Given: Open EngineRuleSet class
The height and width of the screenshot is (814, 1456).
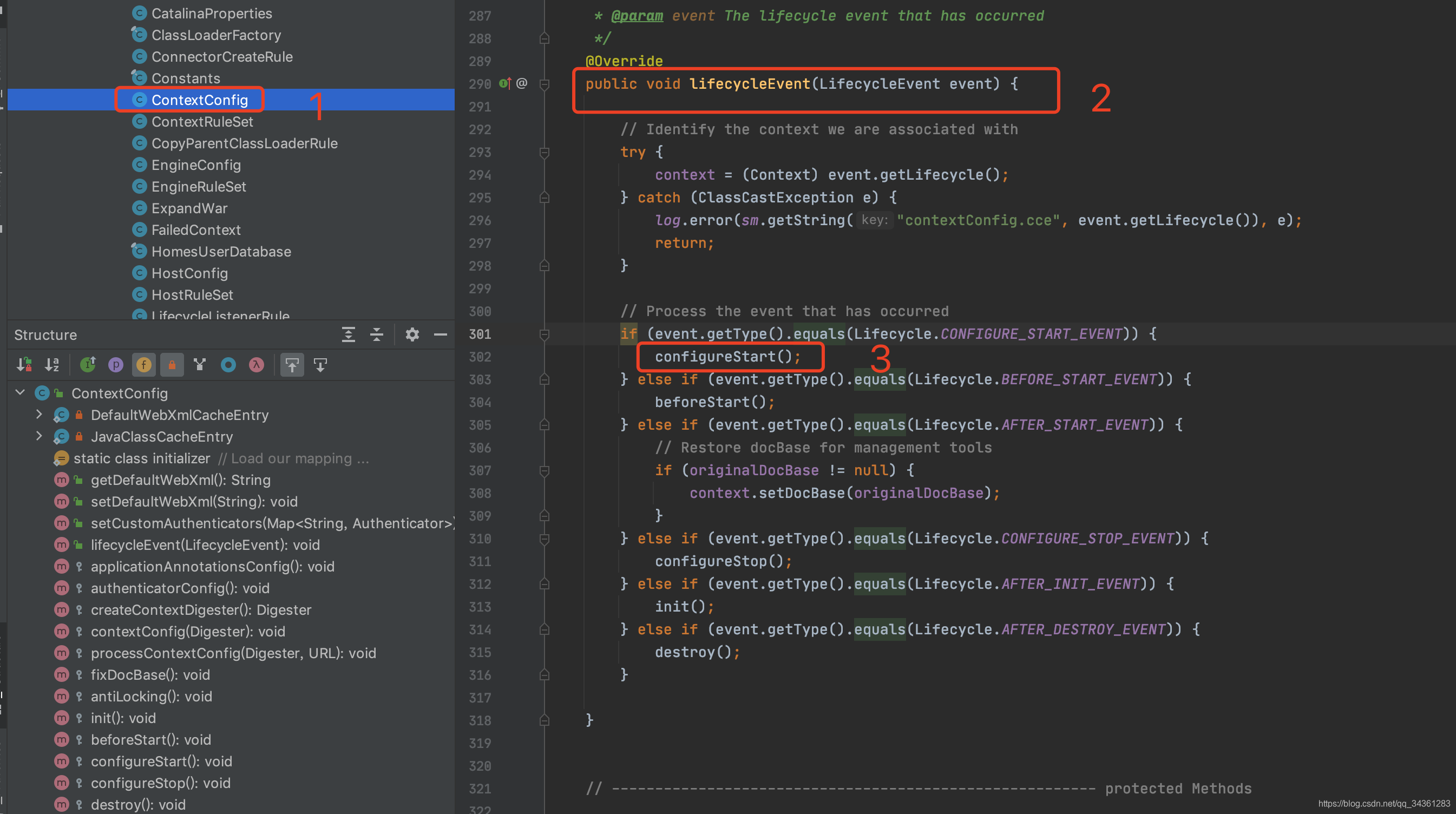Looking at the screenshot, I should (x=199, y=187).
